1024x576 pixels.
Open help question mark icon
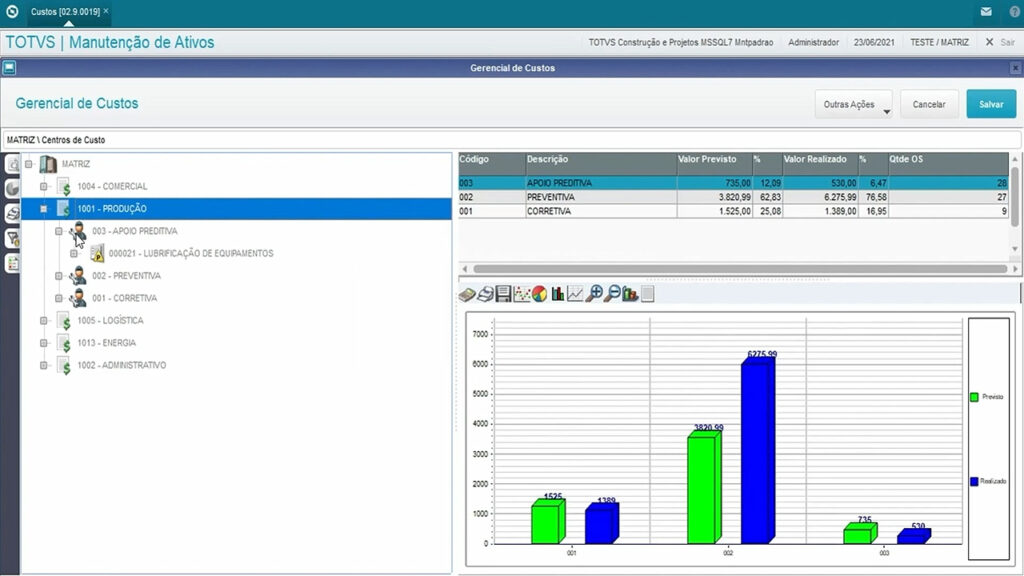point(1015,11)
